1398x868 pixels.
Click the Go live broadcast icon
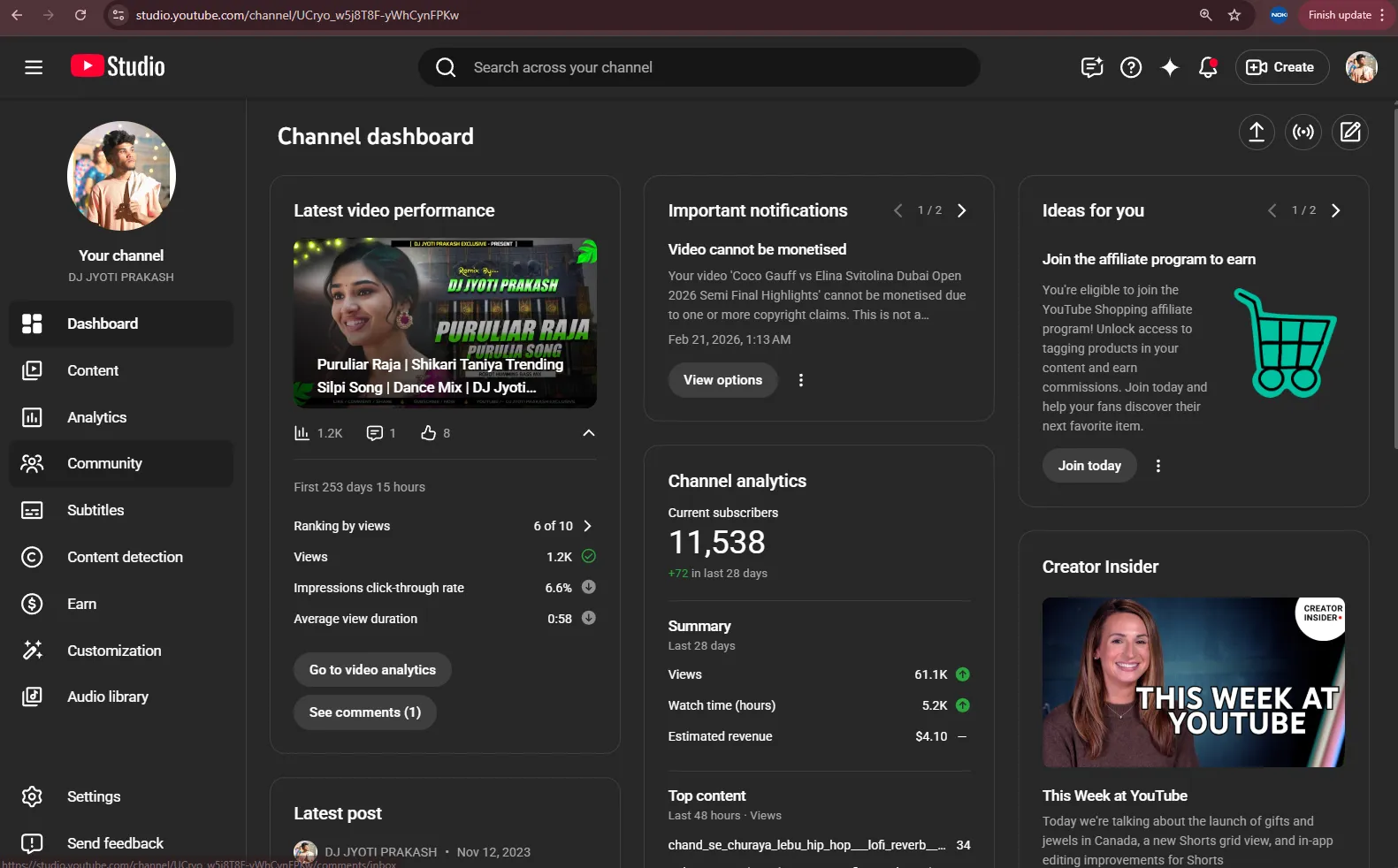pyautogui.click(x=1303, y=133)
